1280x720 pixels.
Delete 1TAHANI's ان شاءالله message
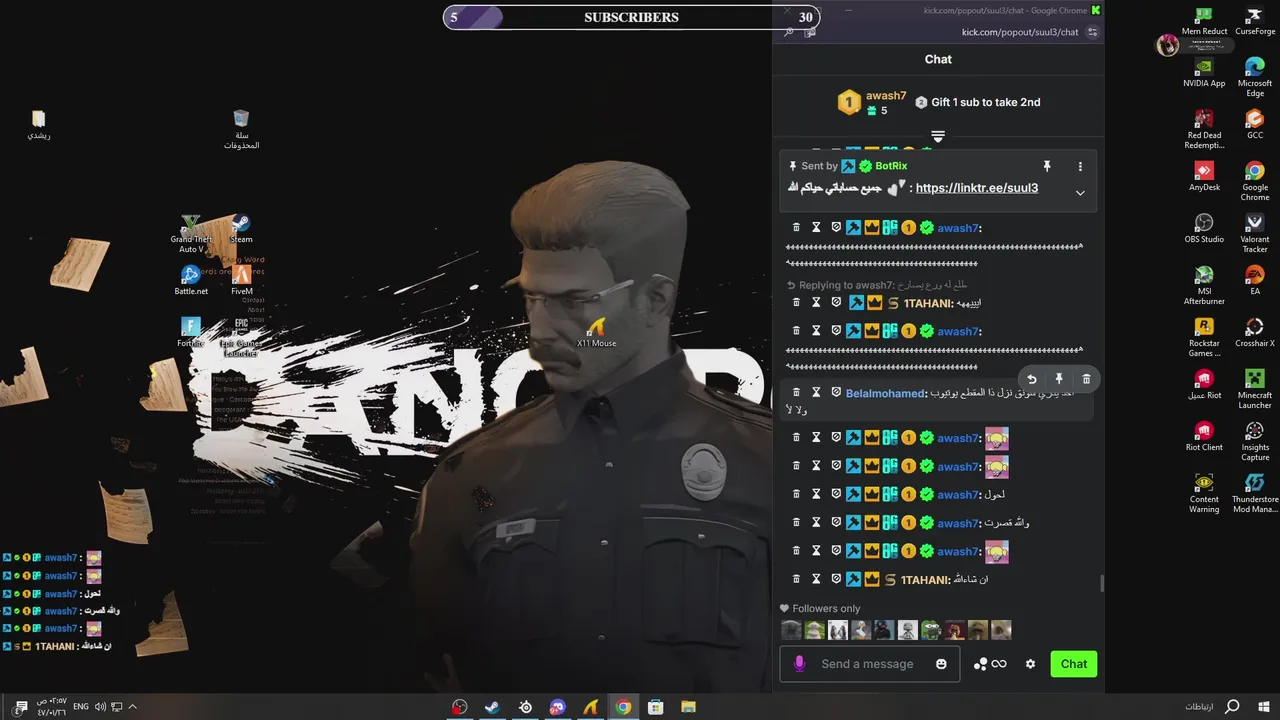[x=796, y=579]
